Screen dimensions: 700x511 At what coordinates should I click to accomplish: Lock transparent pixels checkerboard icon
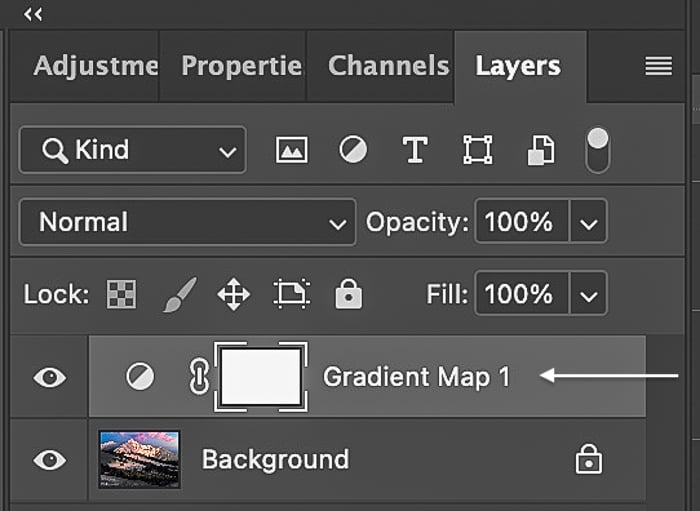pos(121,295)
